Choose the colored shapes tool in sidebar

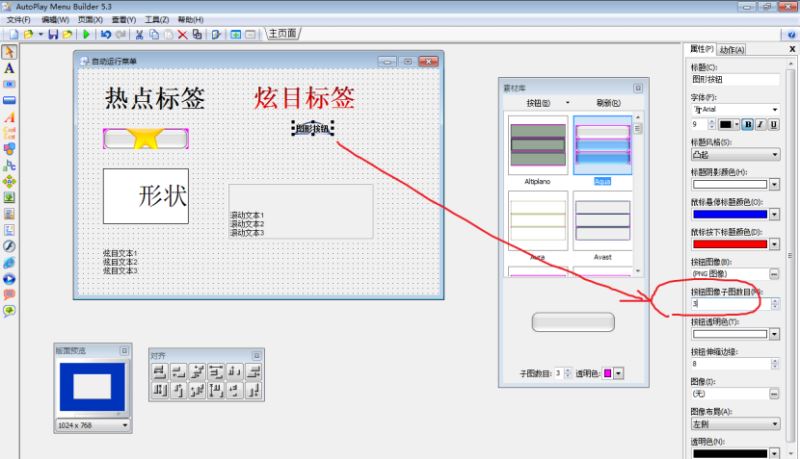pos(9,149)
